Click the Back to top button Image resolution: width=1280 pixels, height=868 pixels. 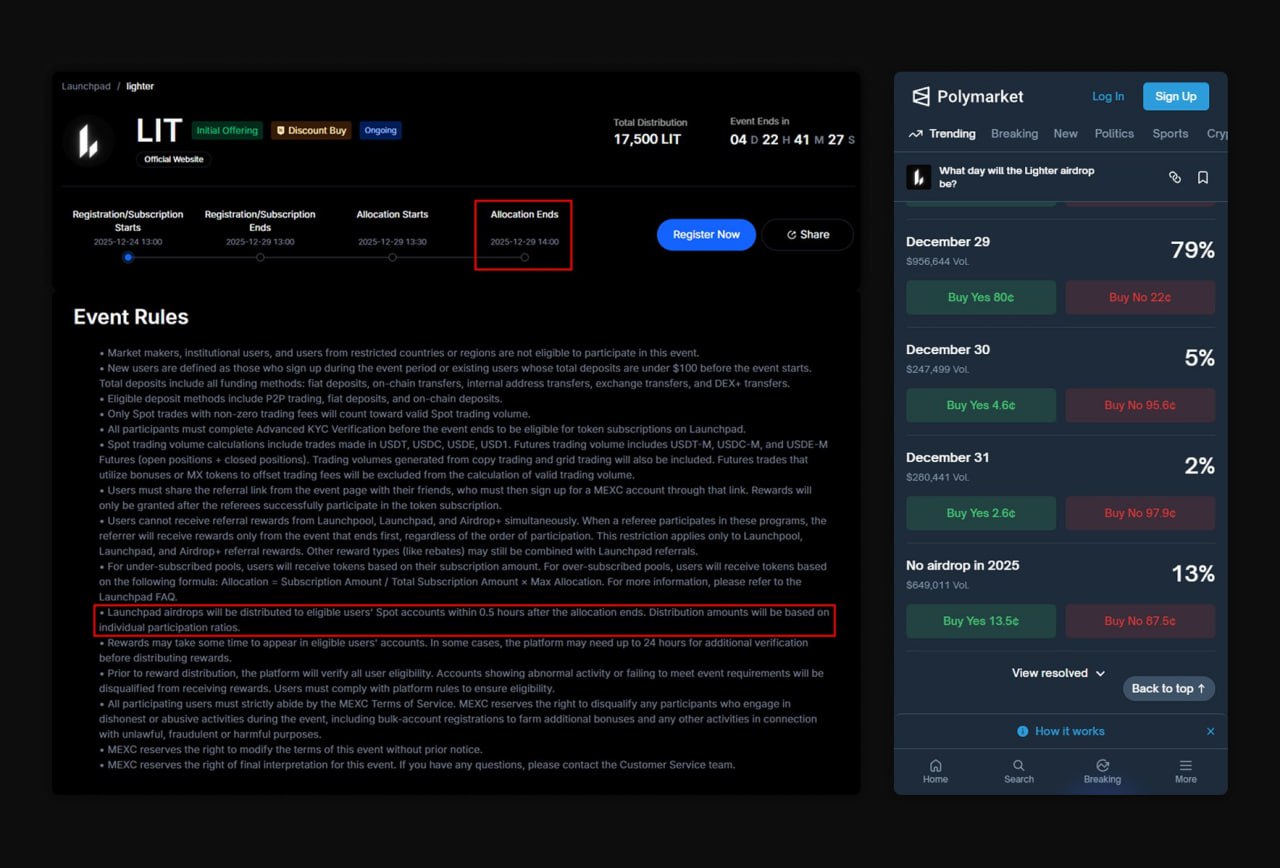point(1168,689)
